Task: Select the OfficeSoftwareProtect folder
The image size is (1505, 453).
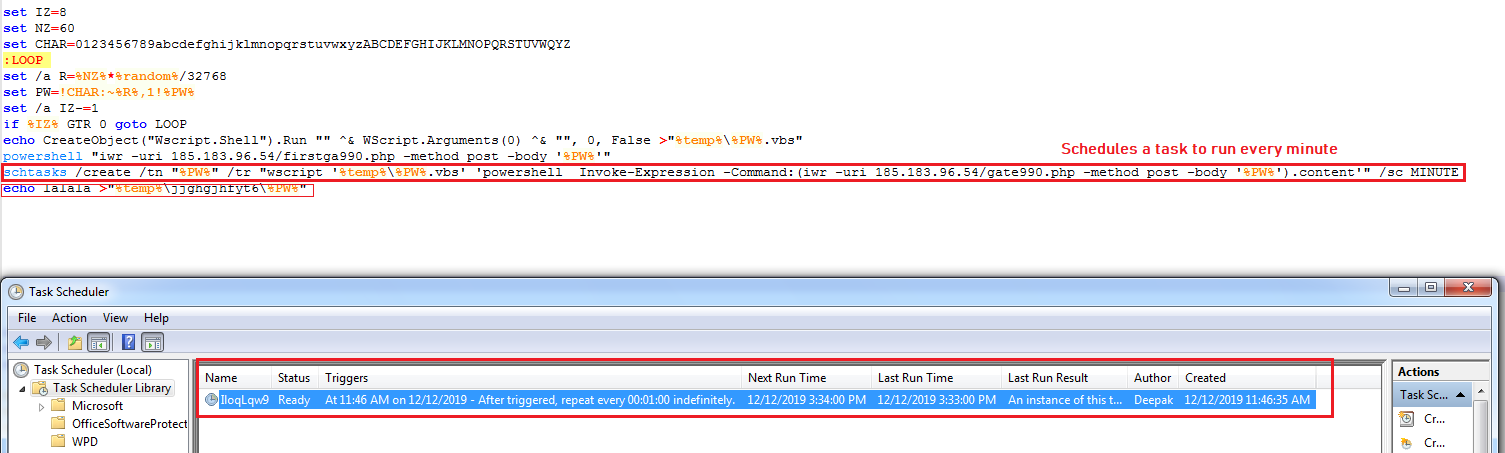Action: click(x=119, y=424)
